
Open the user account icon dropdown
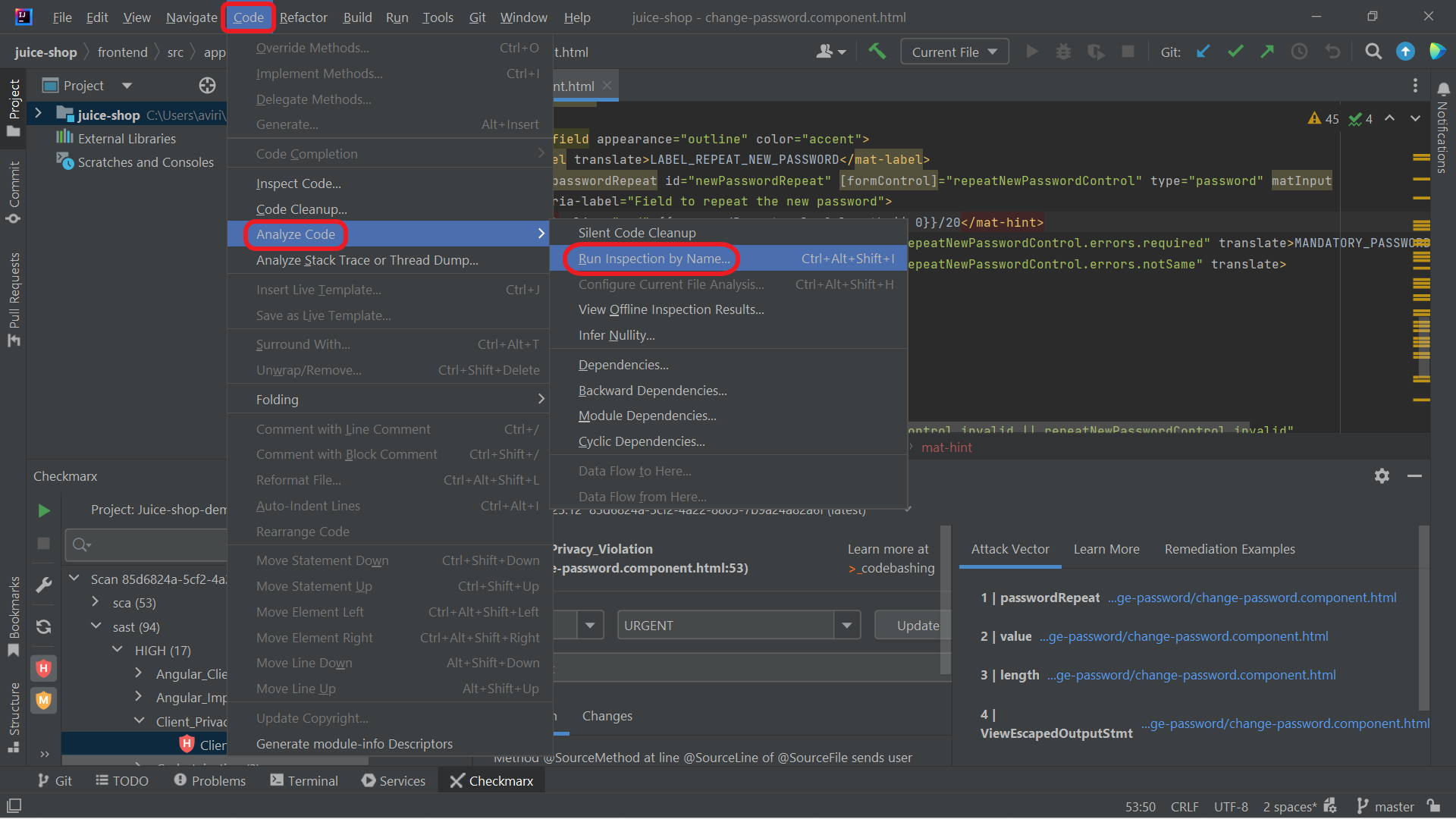832,52
